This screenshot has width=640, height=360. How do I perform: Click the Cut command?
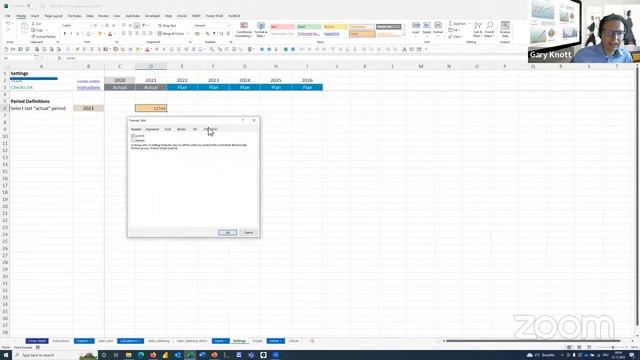pos(37,24)
